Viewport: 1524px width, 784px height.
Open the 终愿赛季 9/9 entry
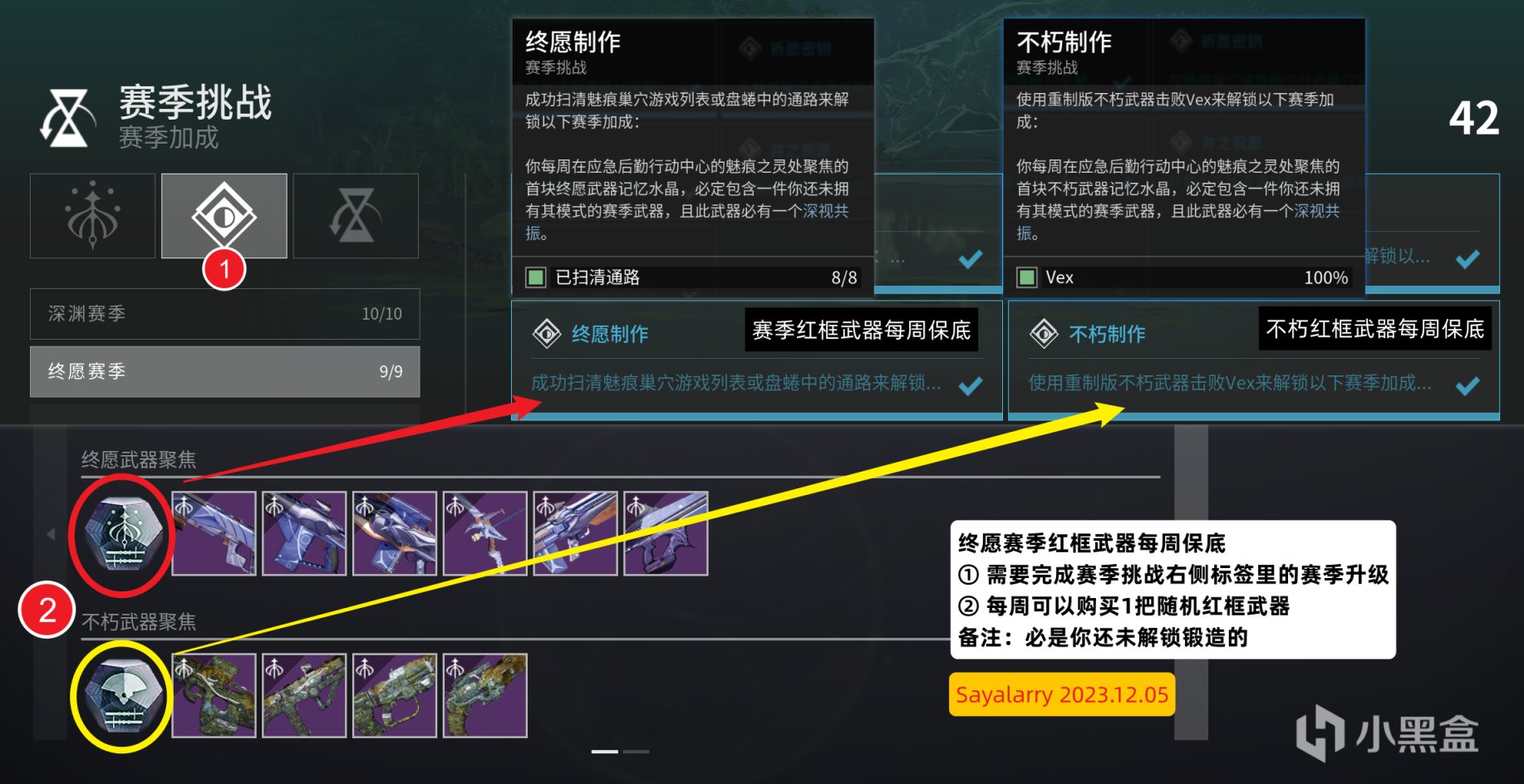(224, 371)
